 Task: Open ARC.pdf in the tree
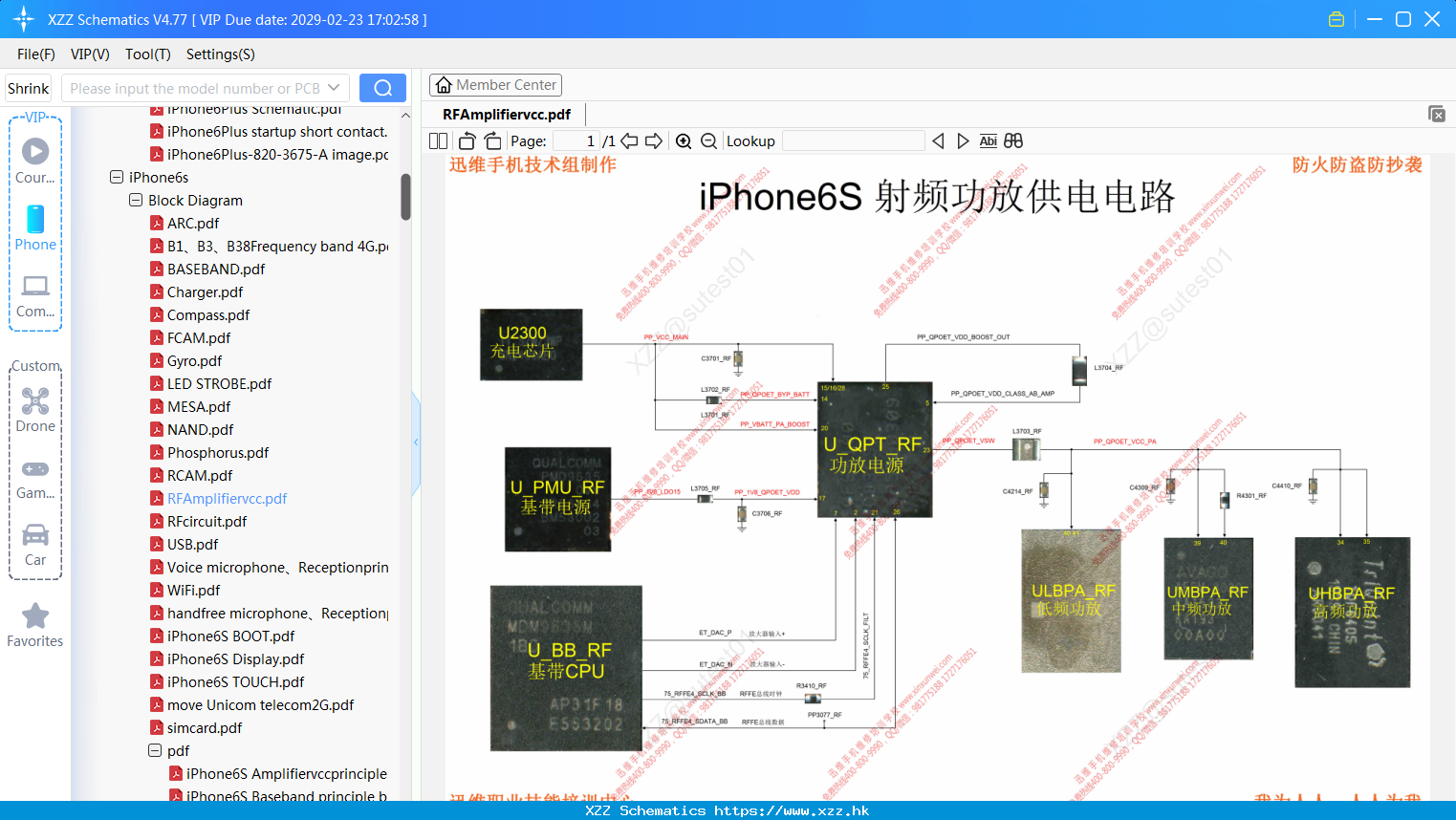[x=193, y=223]
